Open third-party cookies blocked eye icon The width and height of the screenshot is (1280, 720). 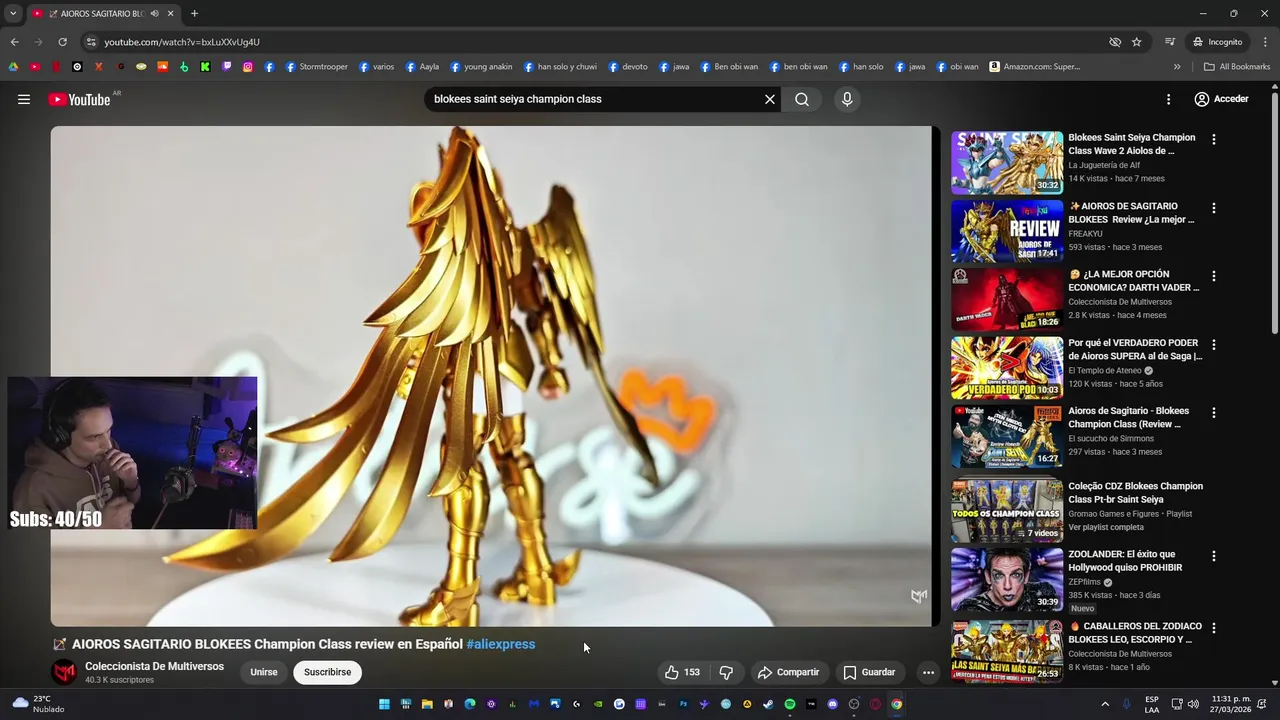pos(1115,42)
